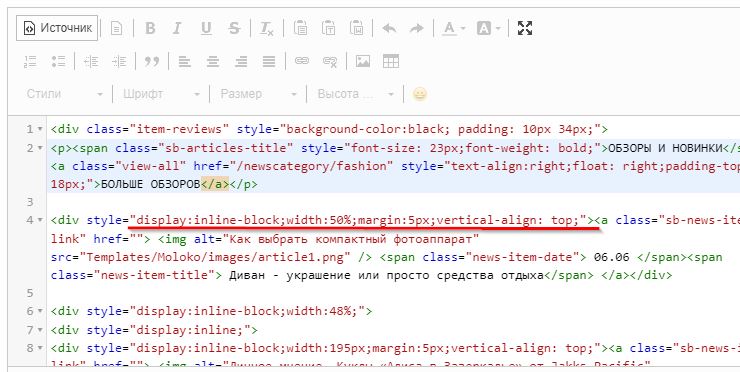Open the Стили dropdown
Screen dimensions: 740x372
(x=65, y=94)
